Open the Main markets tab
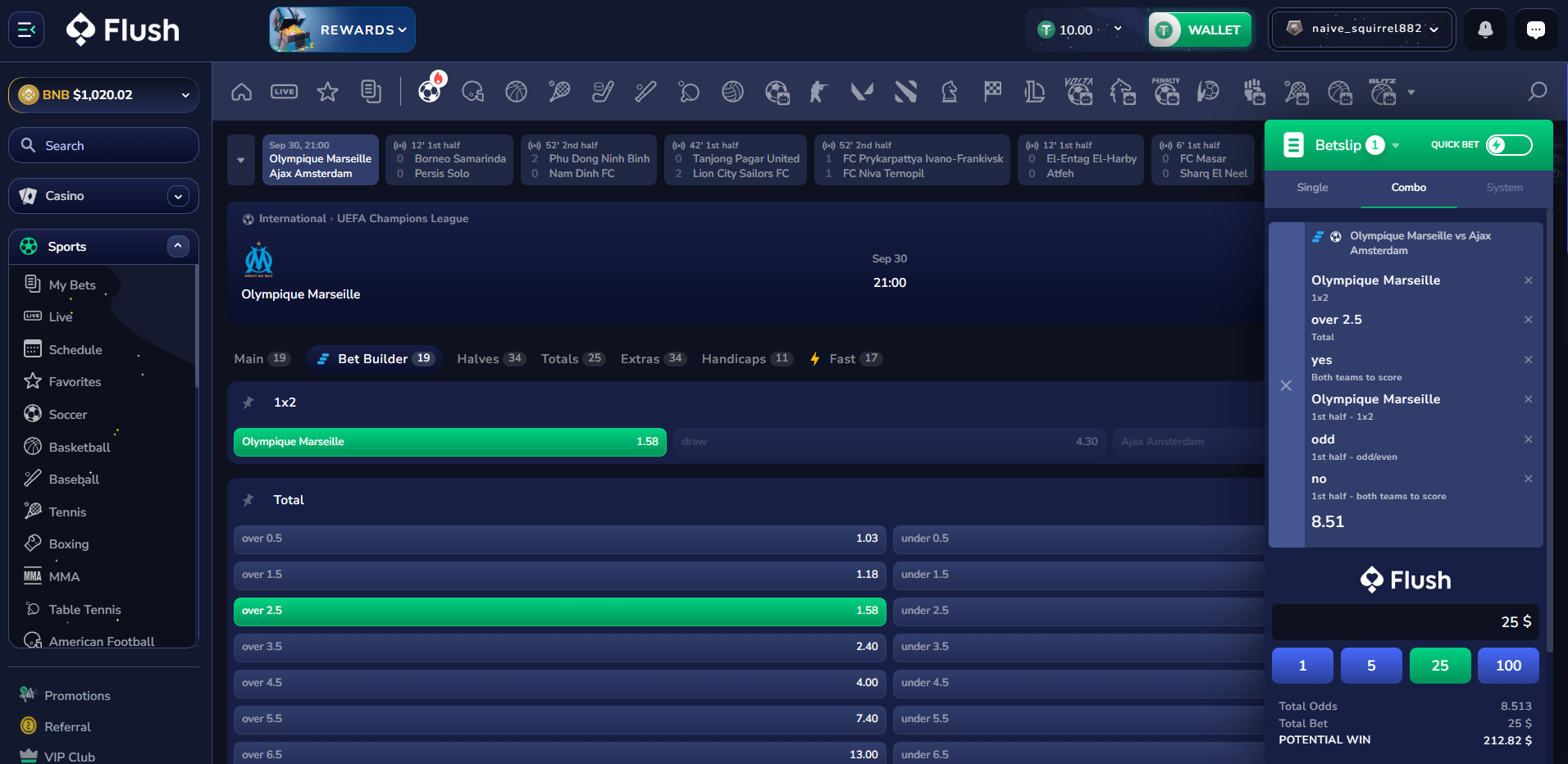Image resolution: width=1568 pixels, height=764 pixels. 262,359
